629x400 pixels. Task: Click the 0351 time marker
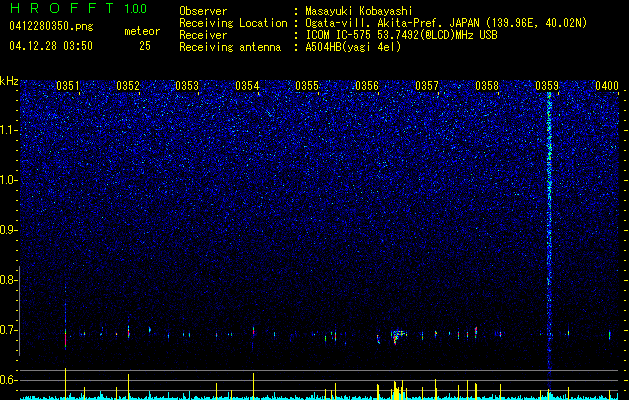[x=67, y=86]
